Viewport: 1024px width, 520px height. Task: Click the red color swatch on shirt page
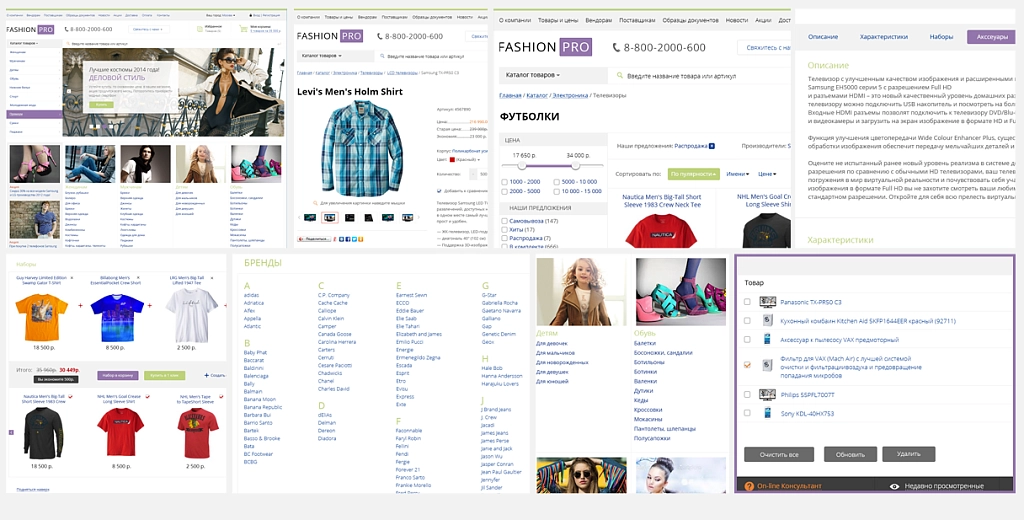(x=452, y=159)
